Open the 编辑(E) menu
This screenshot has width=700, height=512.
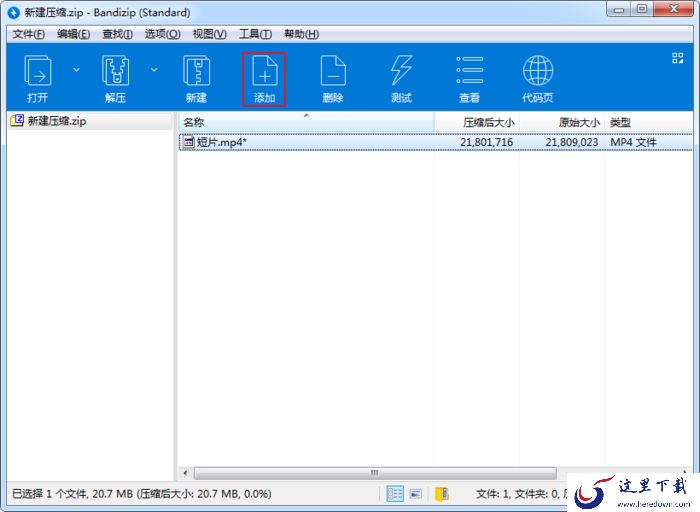pos(73,34)
